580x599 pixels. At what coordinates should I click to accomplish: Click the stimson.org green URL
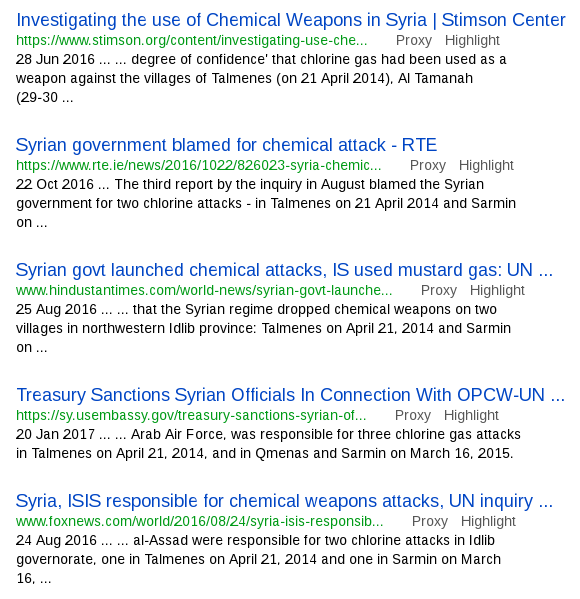[x=192, y=40]
